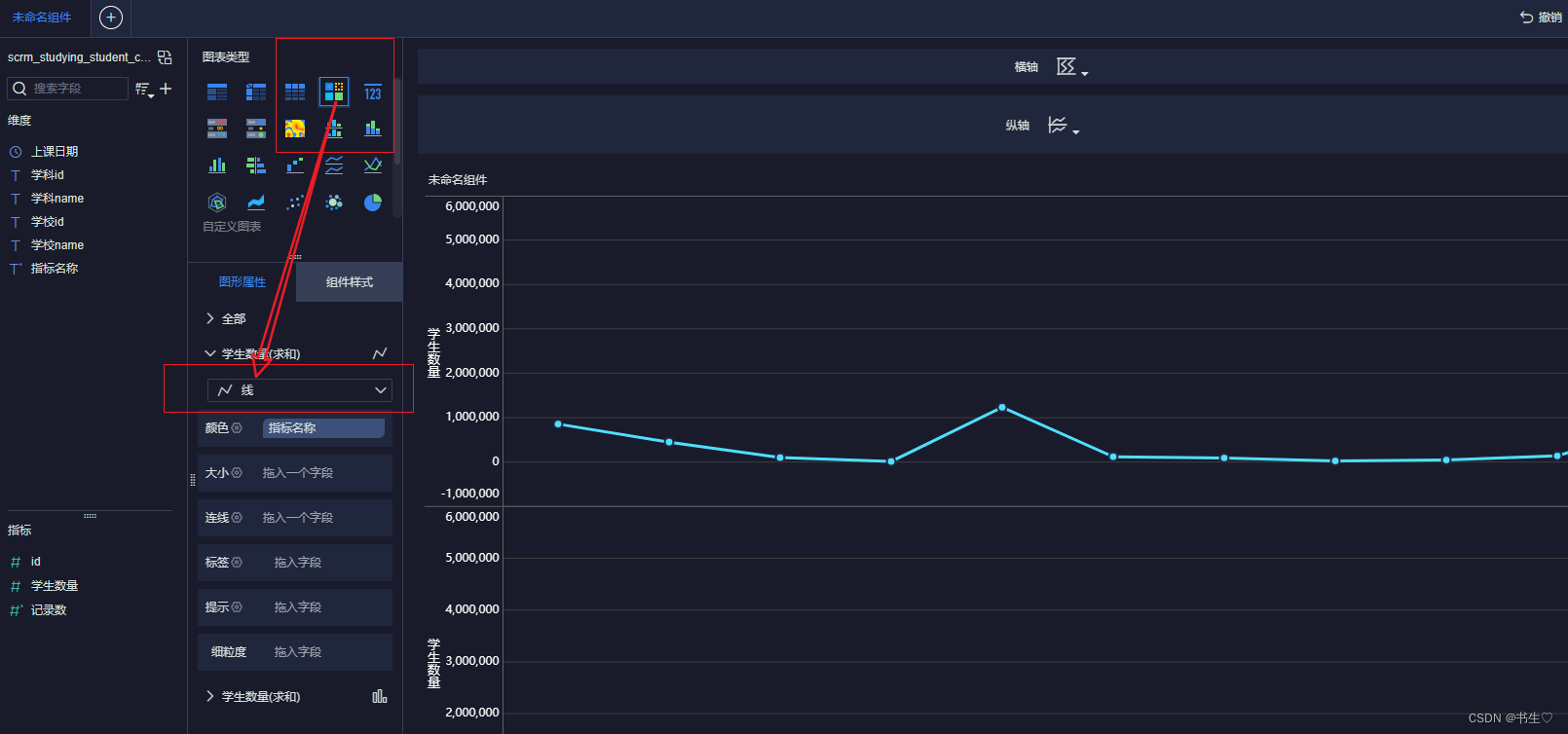The height and width of the screenshot is (734, 1568).
Task: Select the contrast bar chart type
Action: tap(256, 165)
